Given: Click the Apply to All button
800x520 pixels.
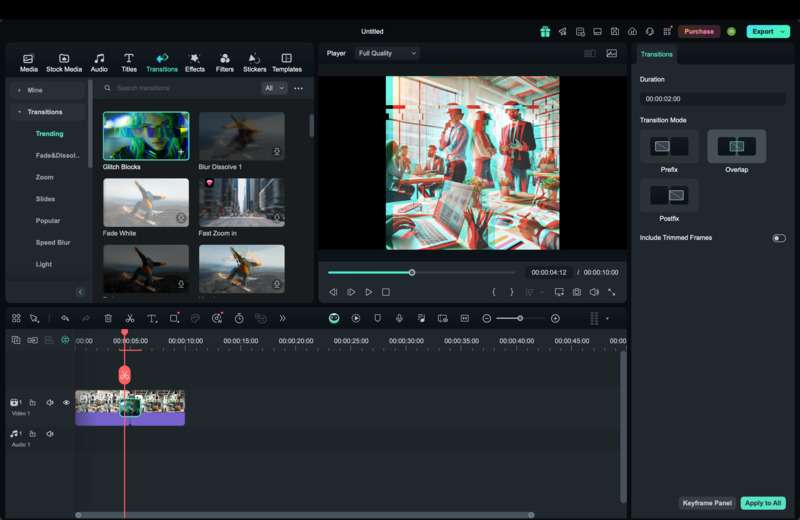Looking at the screenshot, I should (x=763, y=503).
